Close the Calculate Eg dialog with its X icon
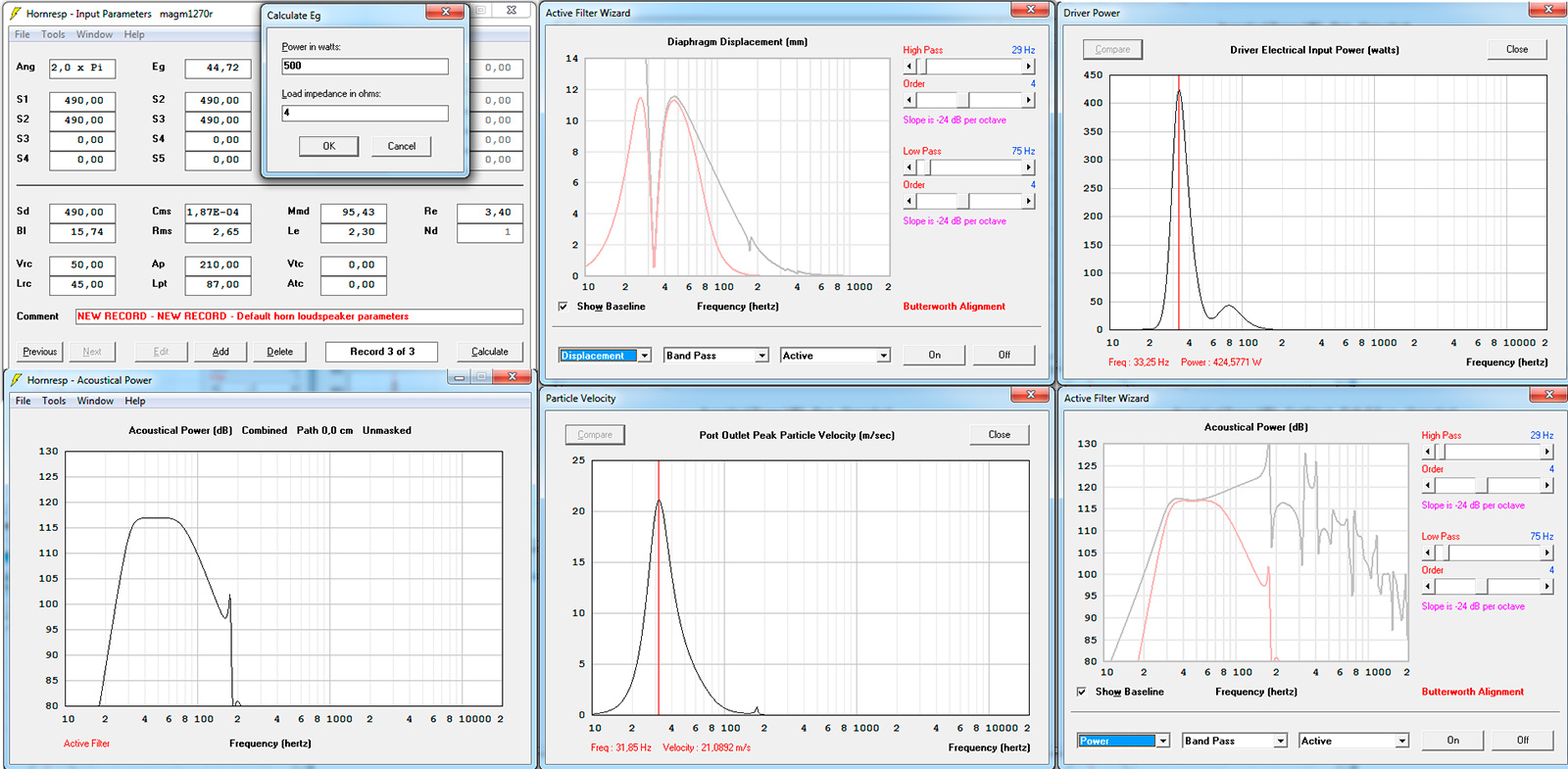Viewport: 1568px width, 769px height. [x=445, y=12]
